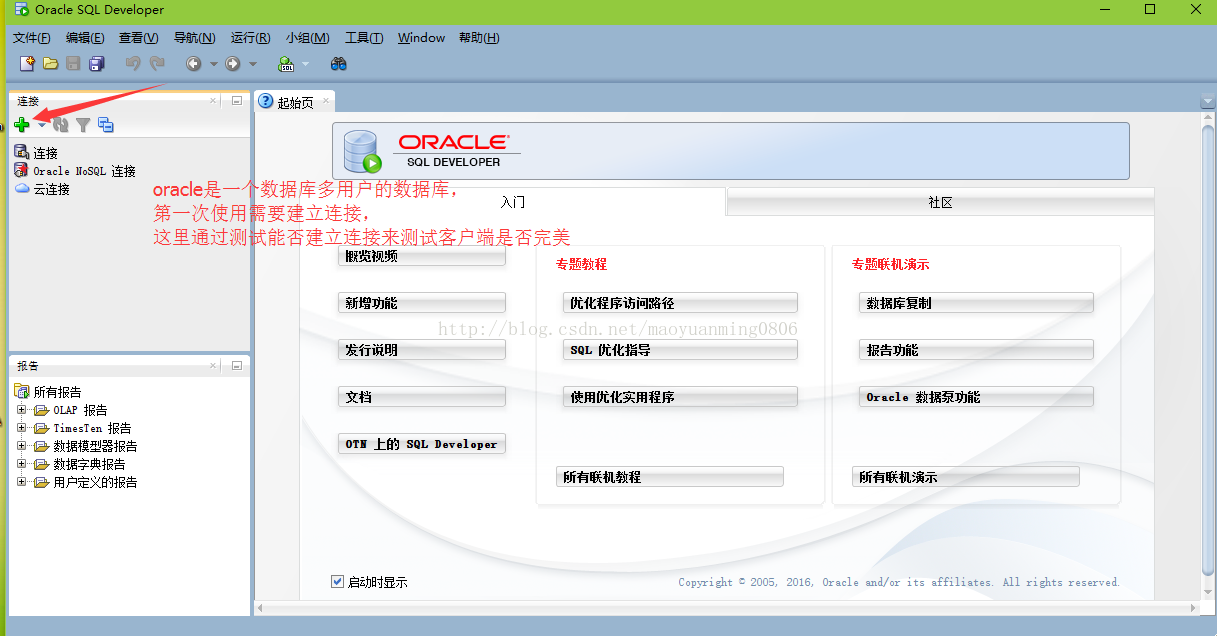Switch to the 社区 tab

pos(940,201)
